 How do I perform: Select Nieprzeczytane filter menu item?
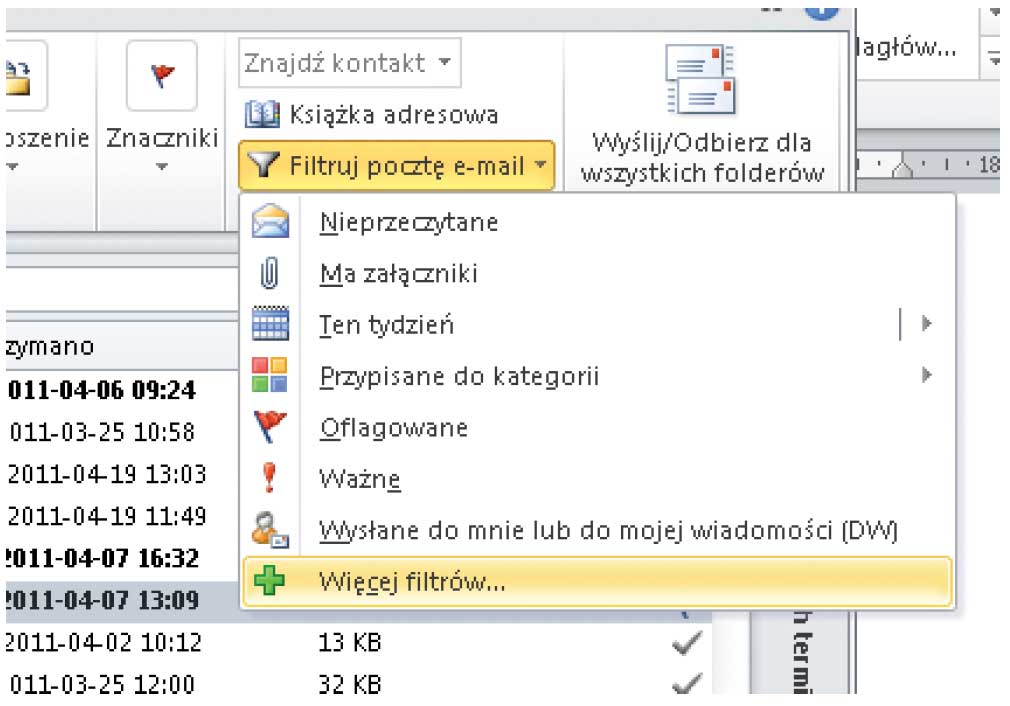click(x=408, y=222)
